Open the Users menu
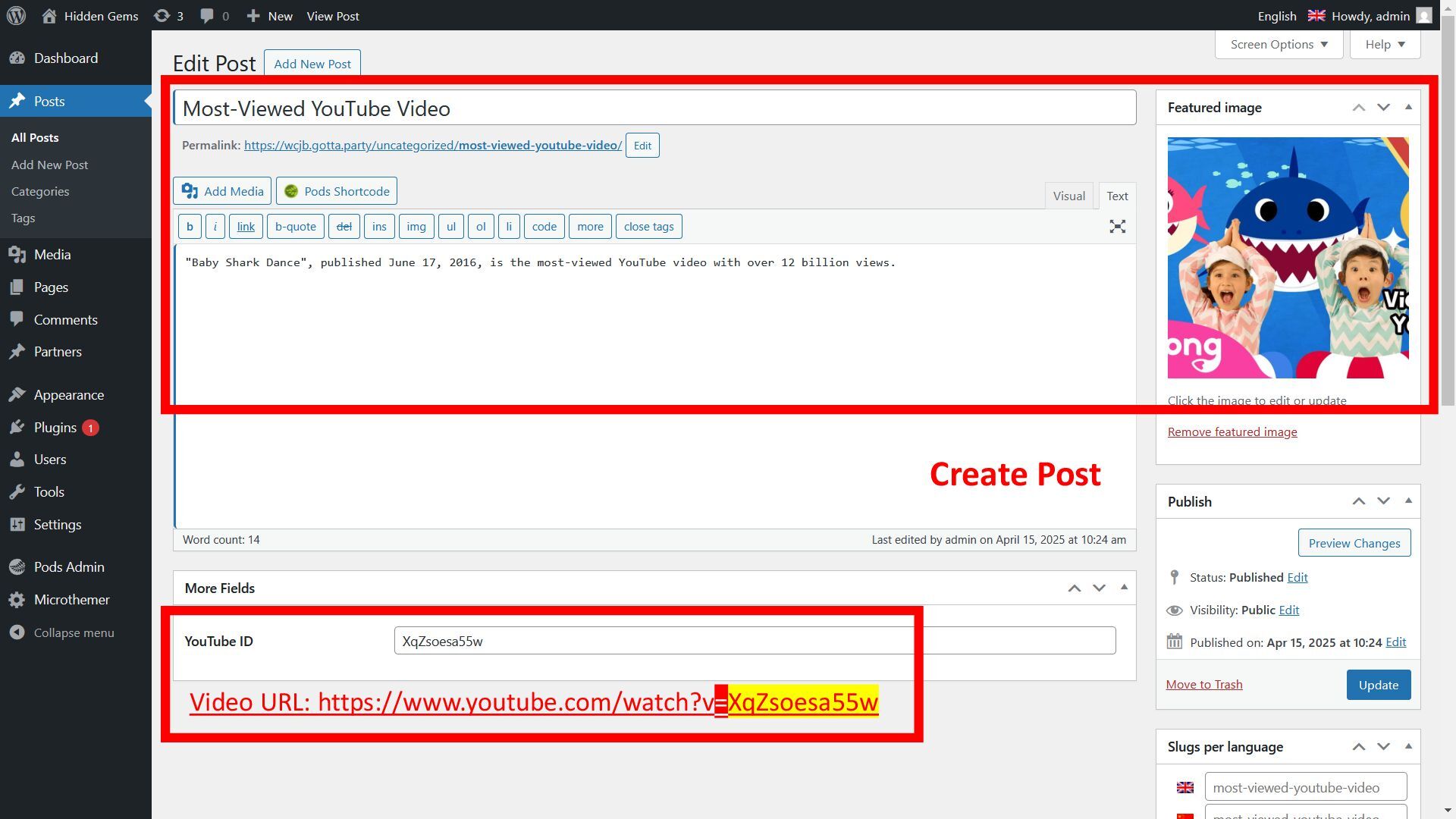This screenshot has width=1456, height=819. [76, 460]
